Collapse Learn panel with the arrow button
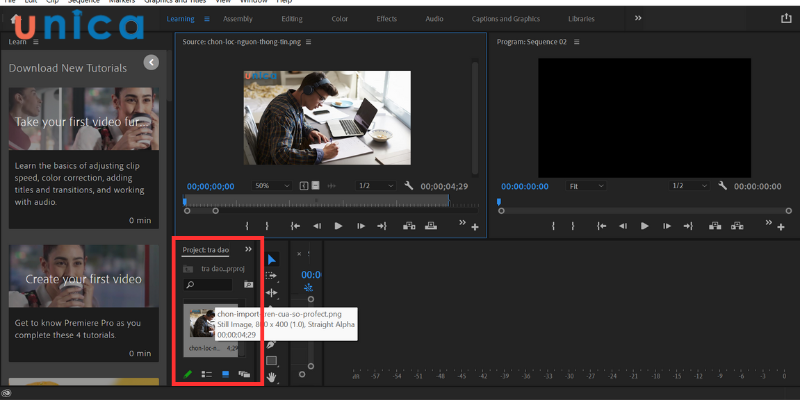Image resolution: width=800 pixels, height=400 pixels. pos(151,62)
